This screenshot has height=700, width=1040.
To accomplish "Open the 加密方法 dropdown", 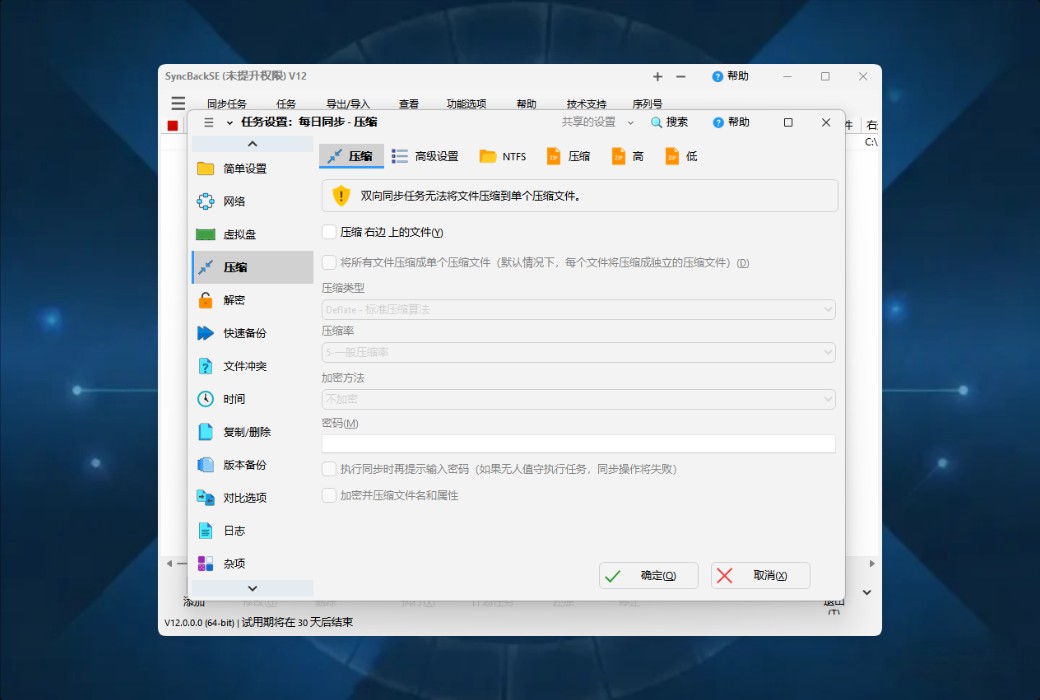I will (x=578, y=399).
